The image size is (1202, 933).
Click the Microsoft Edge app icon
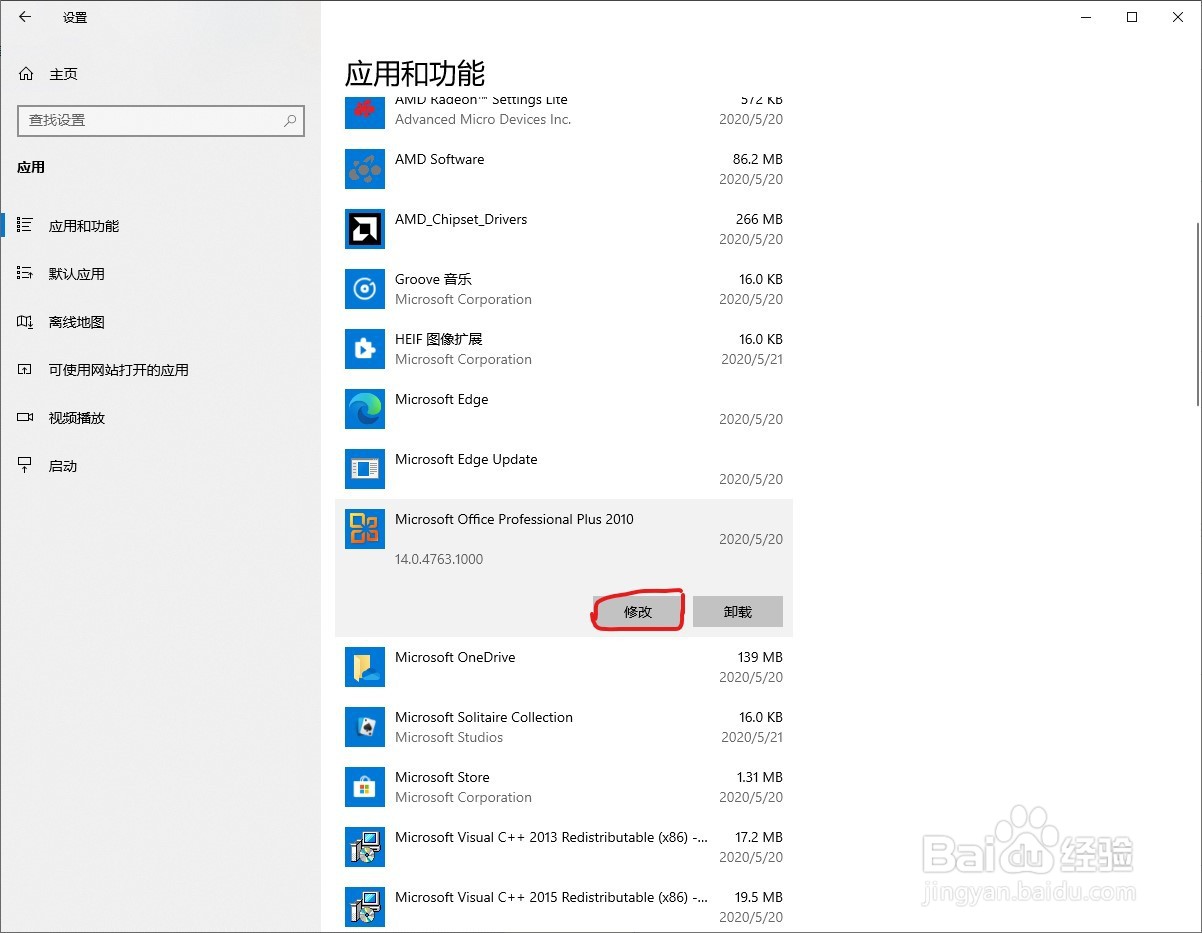pos(365,409)
